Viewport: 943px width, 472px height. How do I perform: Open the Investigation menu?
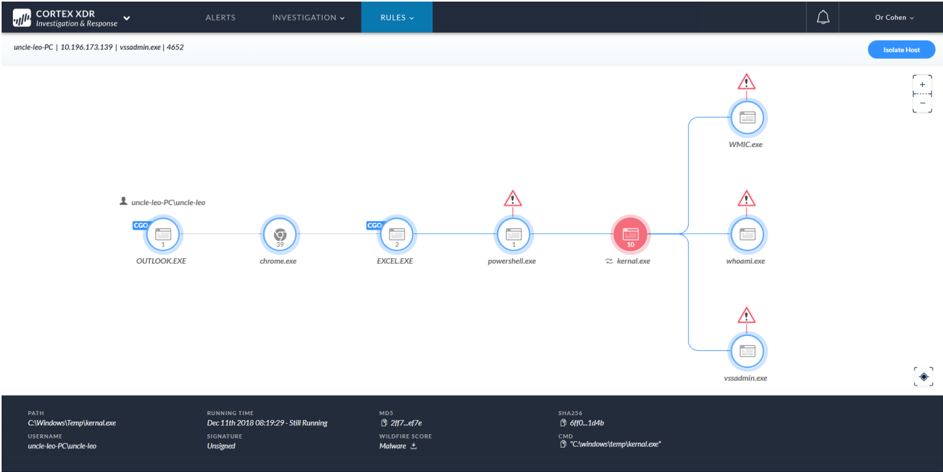(x=309, y=17)
